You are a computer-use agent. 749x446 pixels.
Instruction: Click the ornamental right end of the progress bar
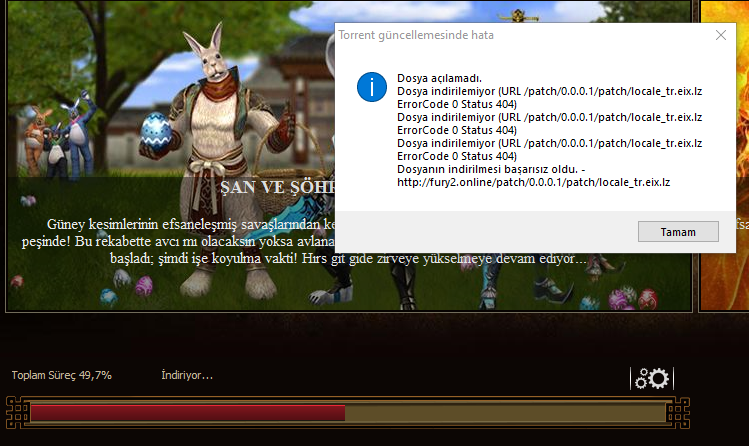[x=678, y=413]
